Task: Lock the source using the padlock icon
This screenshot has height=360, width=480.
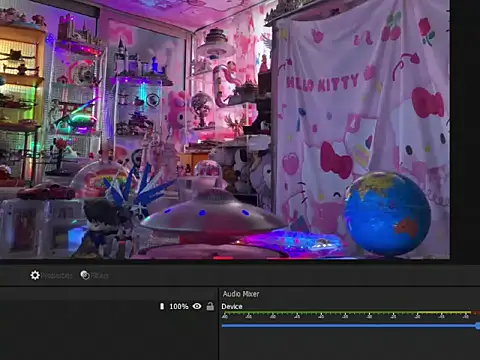Action: click(210, 306)
